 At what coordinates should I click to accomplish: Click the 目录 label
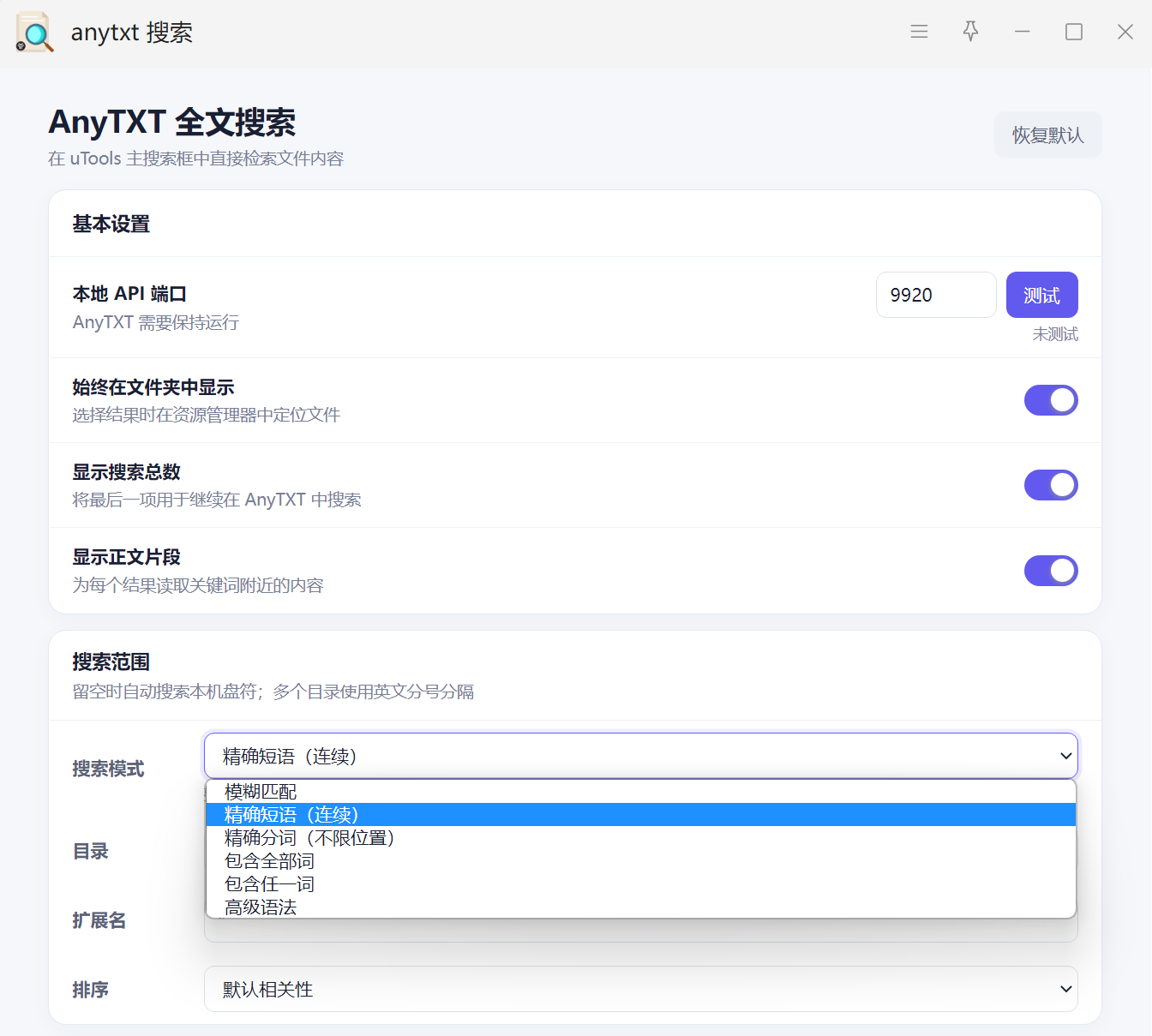(91, 852)
